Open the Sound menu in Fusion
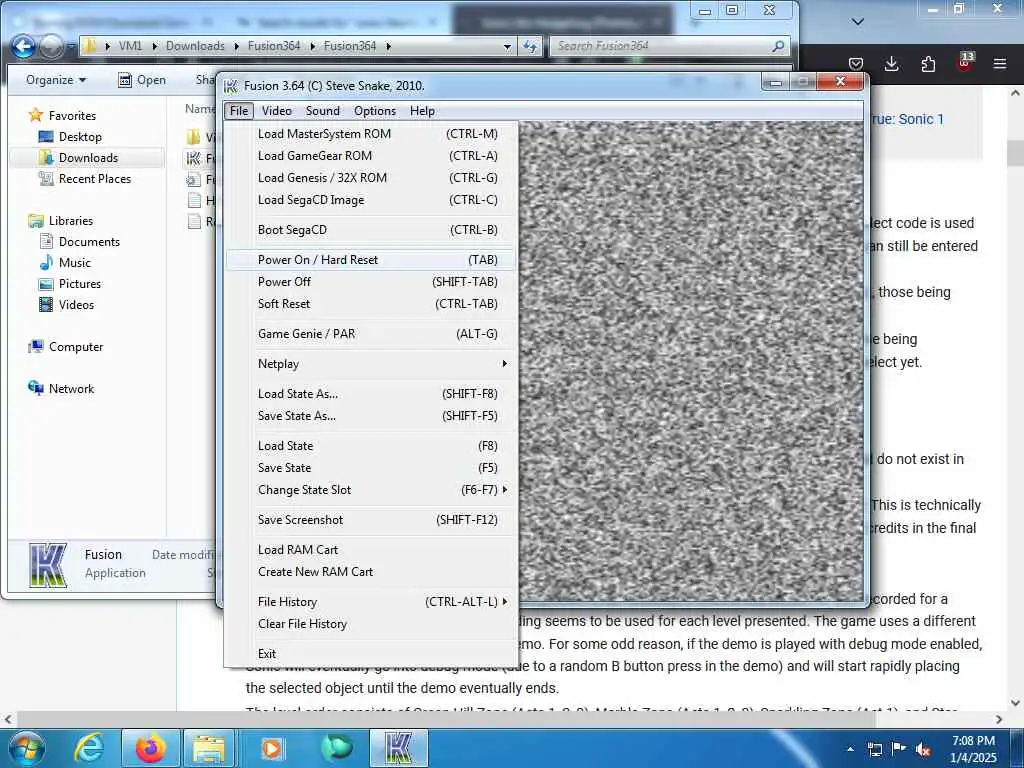The height and width of the screenshot is (768, 1024). pyautogui.click(x=323, y=111)
